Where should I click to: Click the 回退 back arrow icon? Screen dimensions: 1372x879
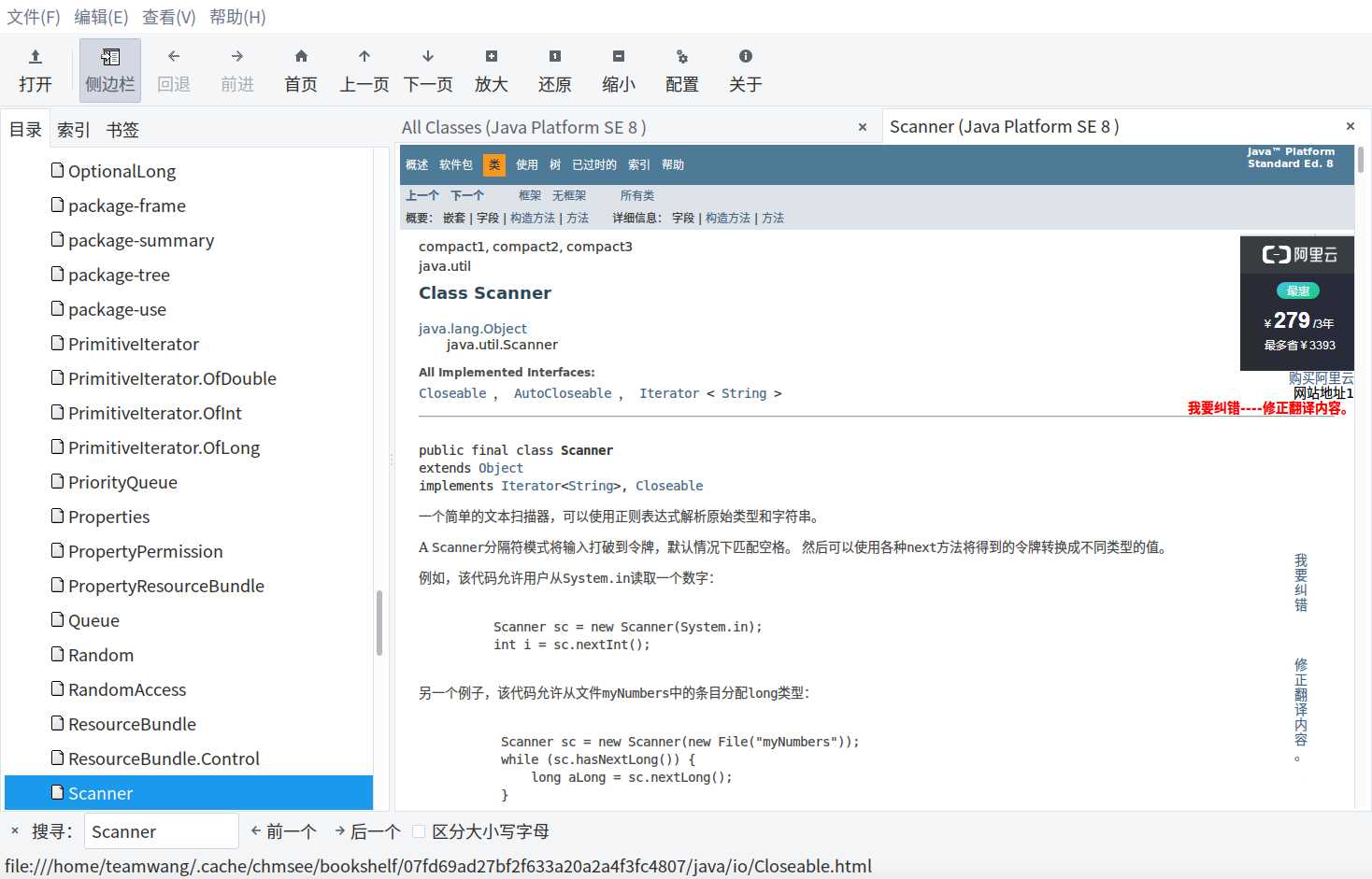174,57
